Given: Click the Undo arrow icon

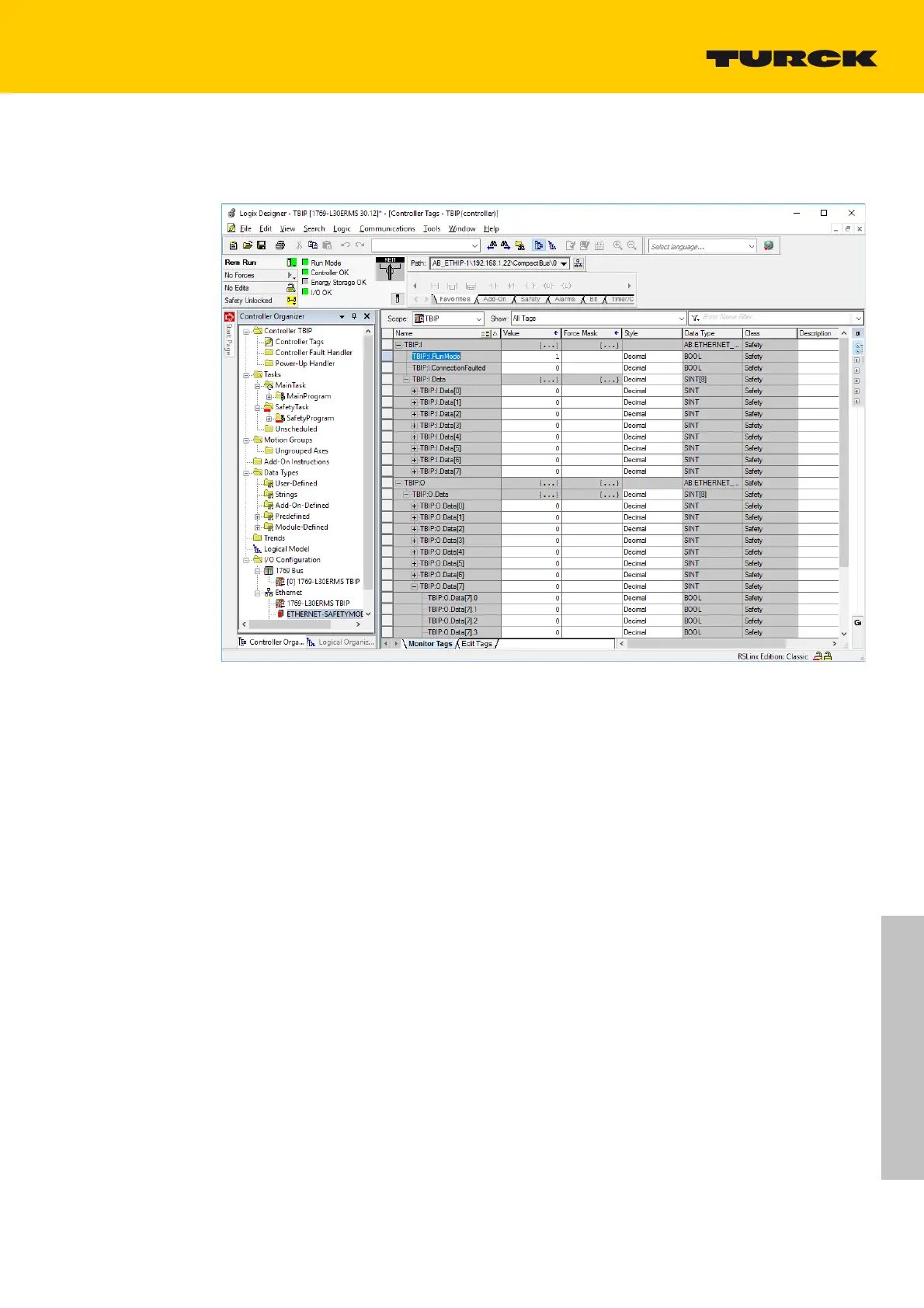Looking at the screenshot, I should [346, 245].
